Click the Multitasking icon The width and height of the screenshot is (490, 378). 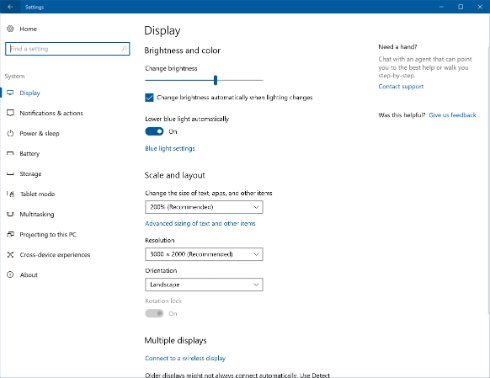(x=10, y=214)
